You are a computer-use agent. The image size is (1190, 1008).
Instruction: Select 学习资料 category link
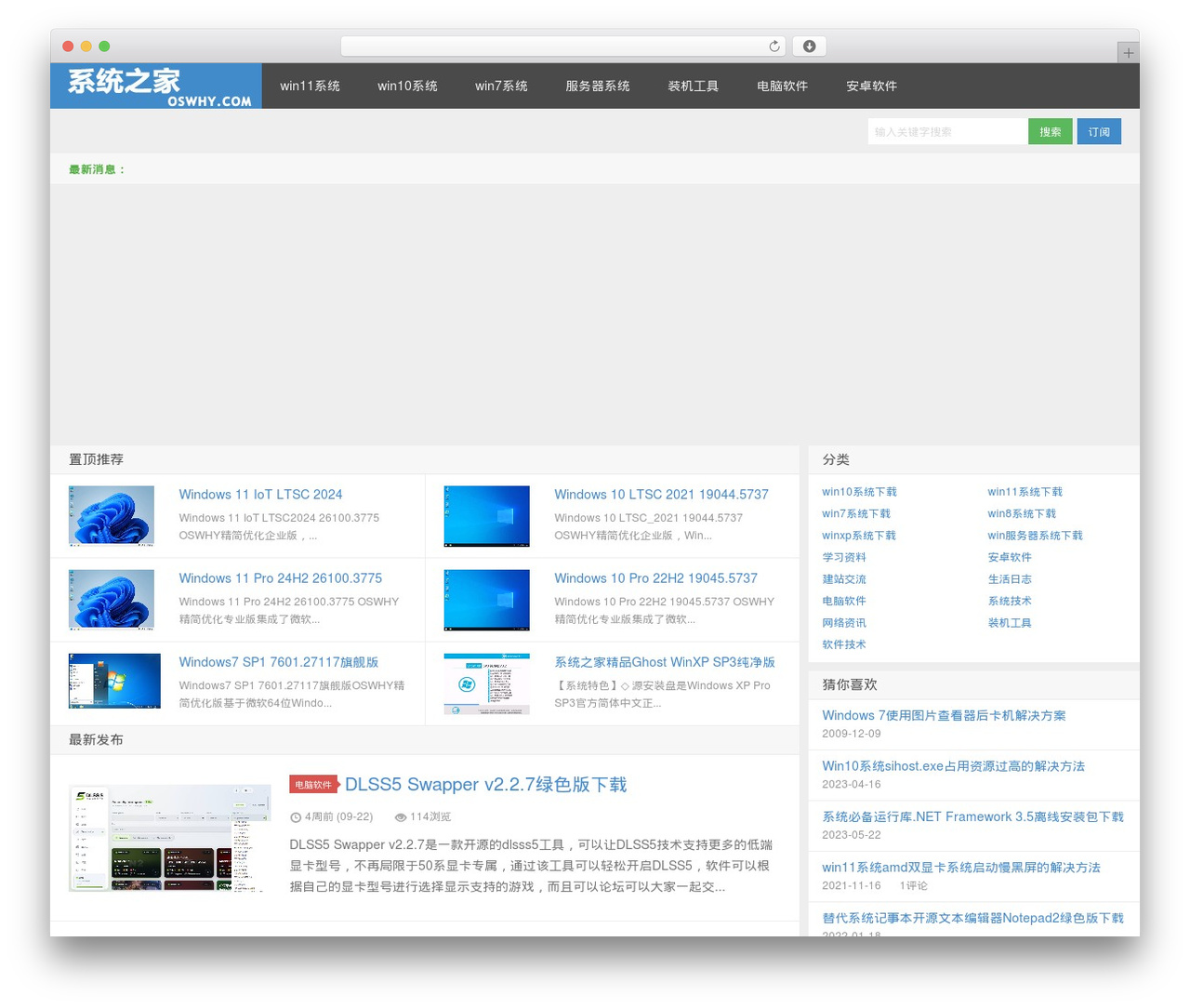[x=844, y=557]
